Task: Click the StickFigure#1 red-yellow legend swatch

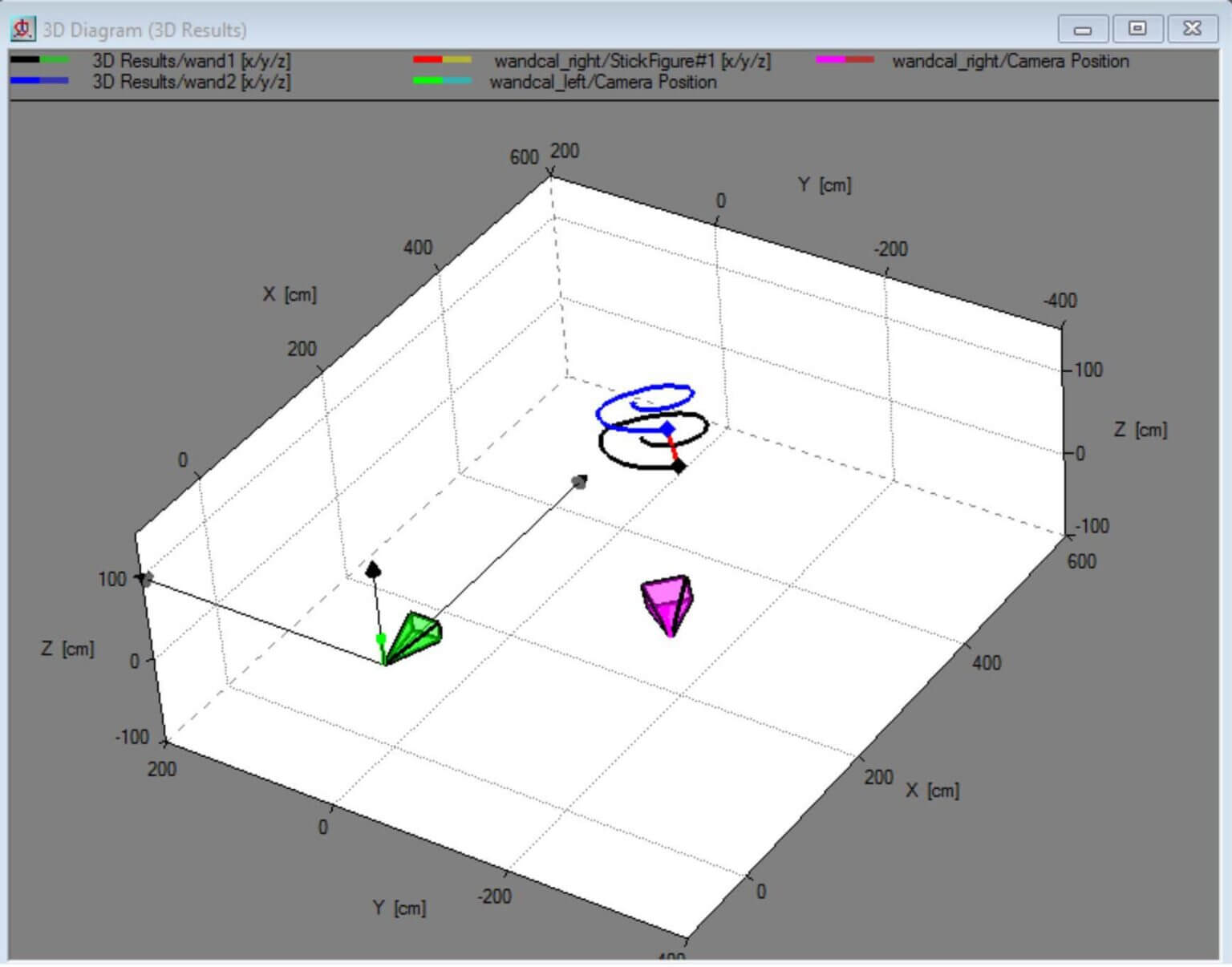Action: (442, 60)
